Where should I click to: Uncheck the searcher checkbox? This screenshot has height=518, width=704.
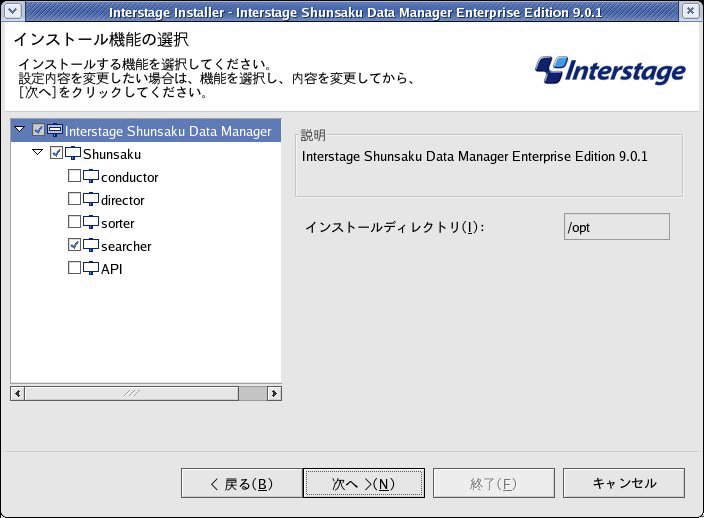[75, 245]
